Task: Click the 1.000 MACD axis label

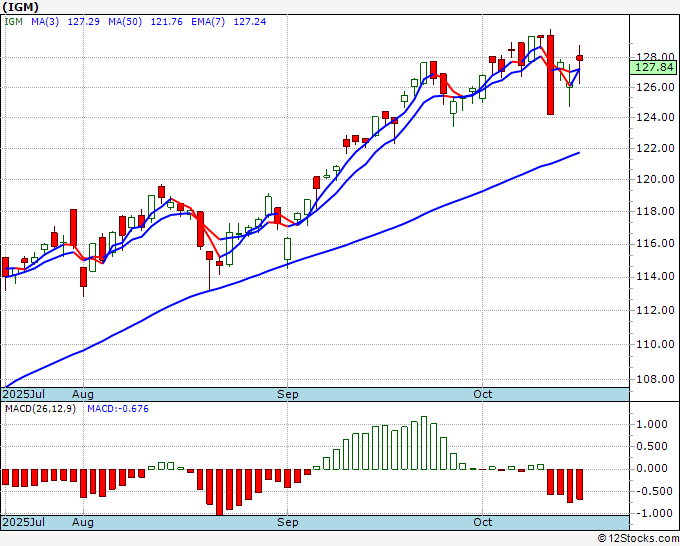Action: pos(653,424)
